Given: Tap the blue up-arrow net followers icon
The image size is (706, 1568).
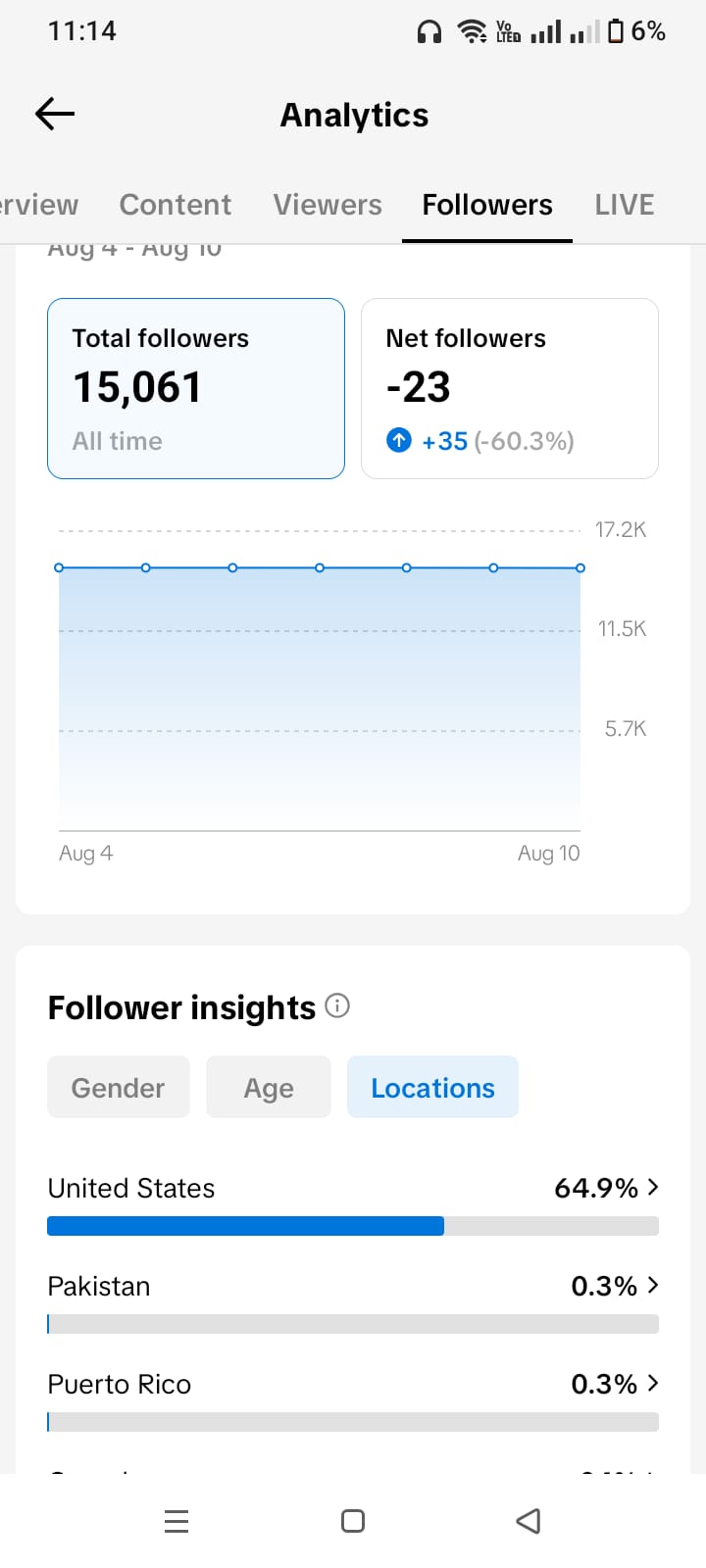Looking at the screenshot, I should click(398, 440).
